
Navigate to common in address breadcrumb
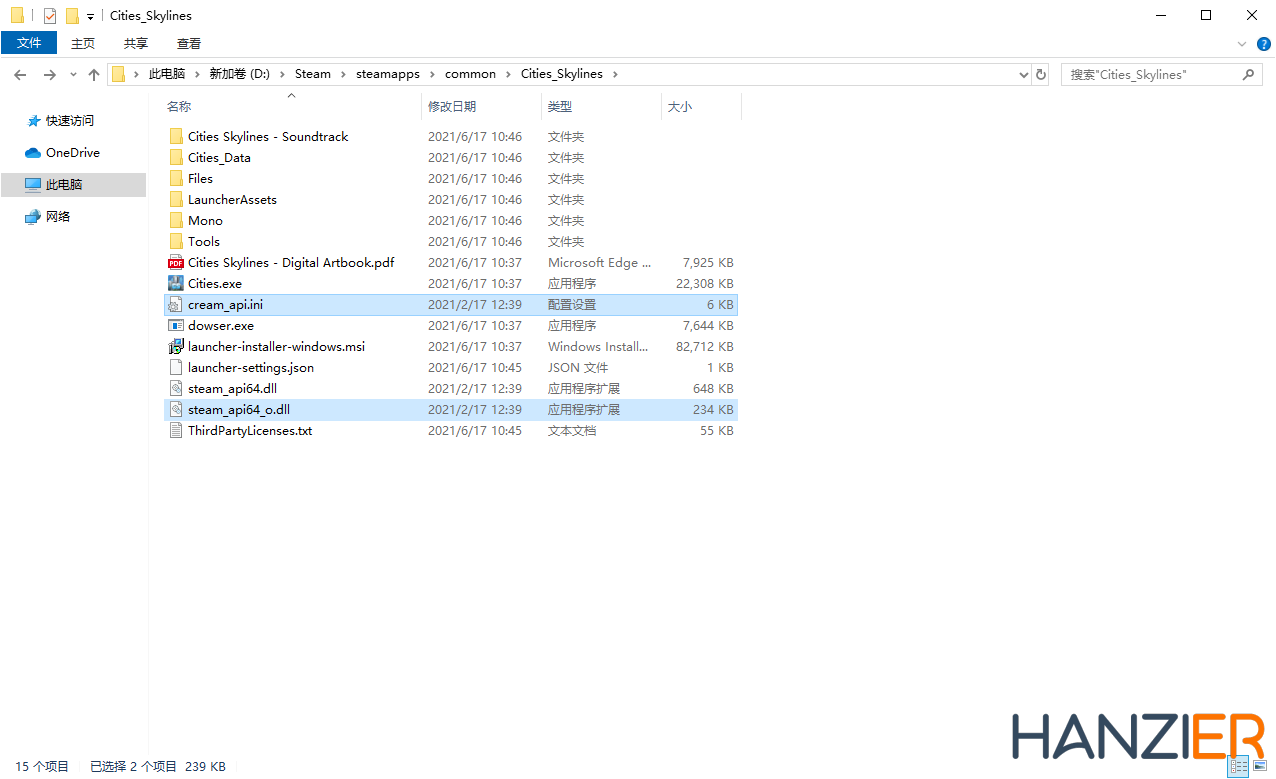[470, 74]
